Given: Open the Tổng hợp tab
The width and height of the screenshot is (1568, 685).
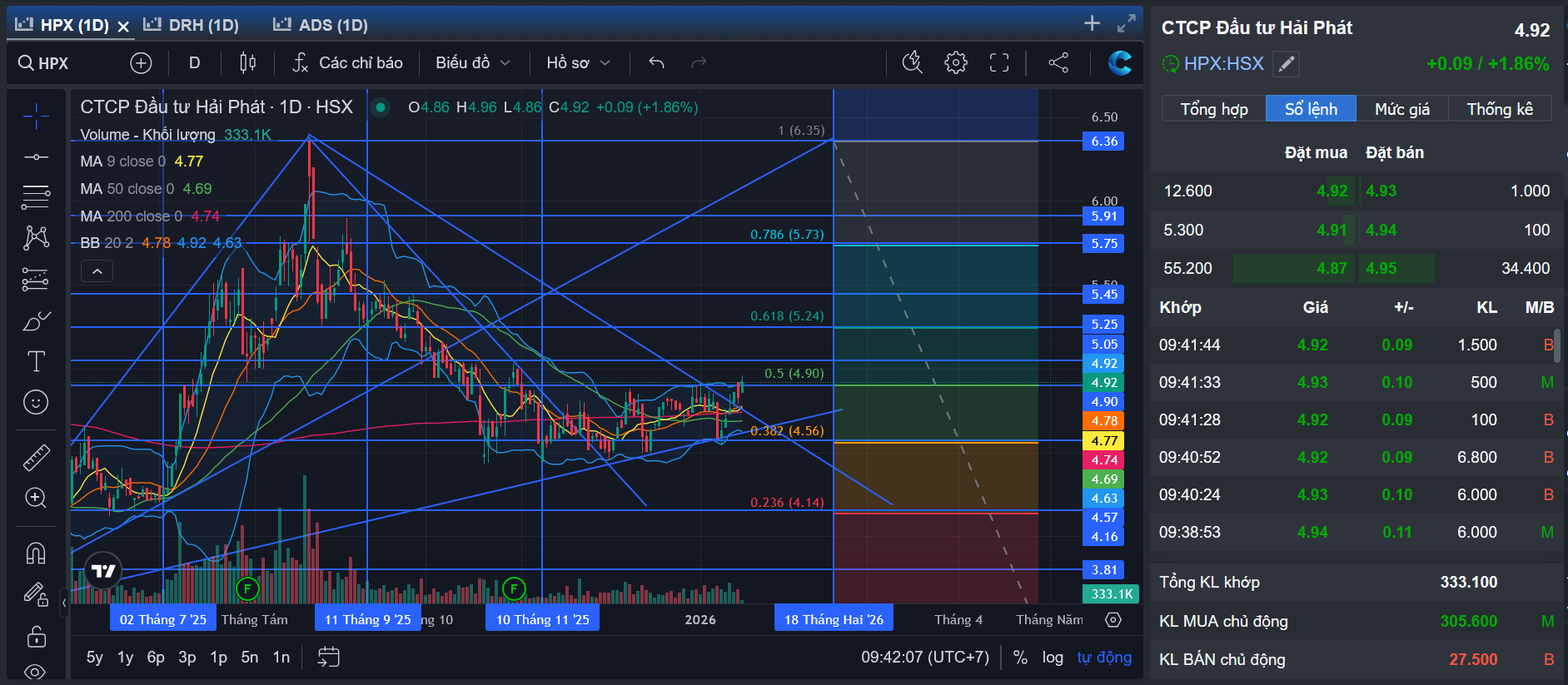Looking at the screenshot, I should click(1214, 109).
